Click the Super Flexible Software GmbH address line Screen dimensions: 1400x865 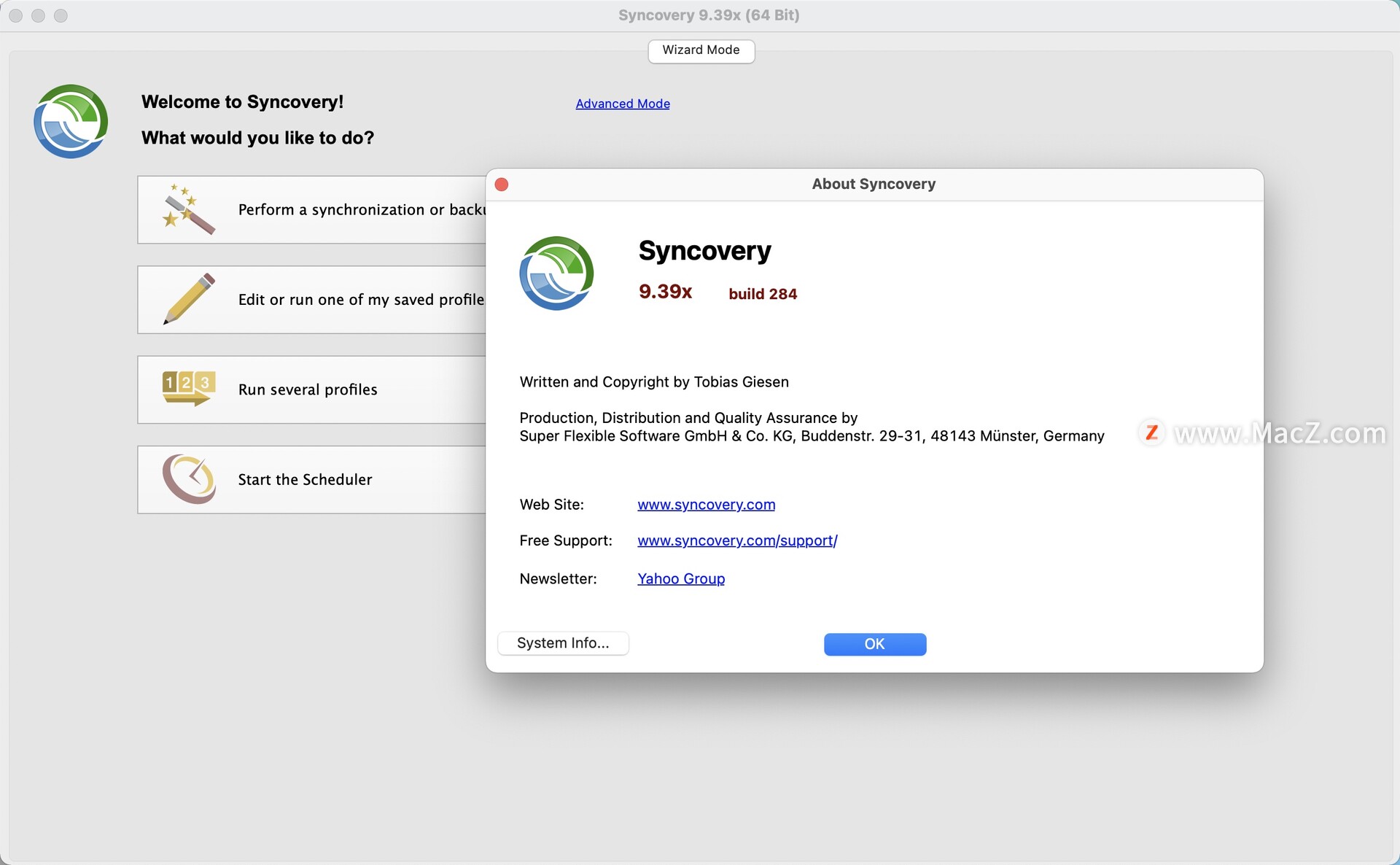pos(812,436)
